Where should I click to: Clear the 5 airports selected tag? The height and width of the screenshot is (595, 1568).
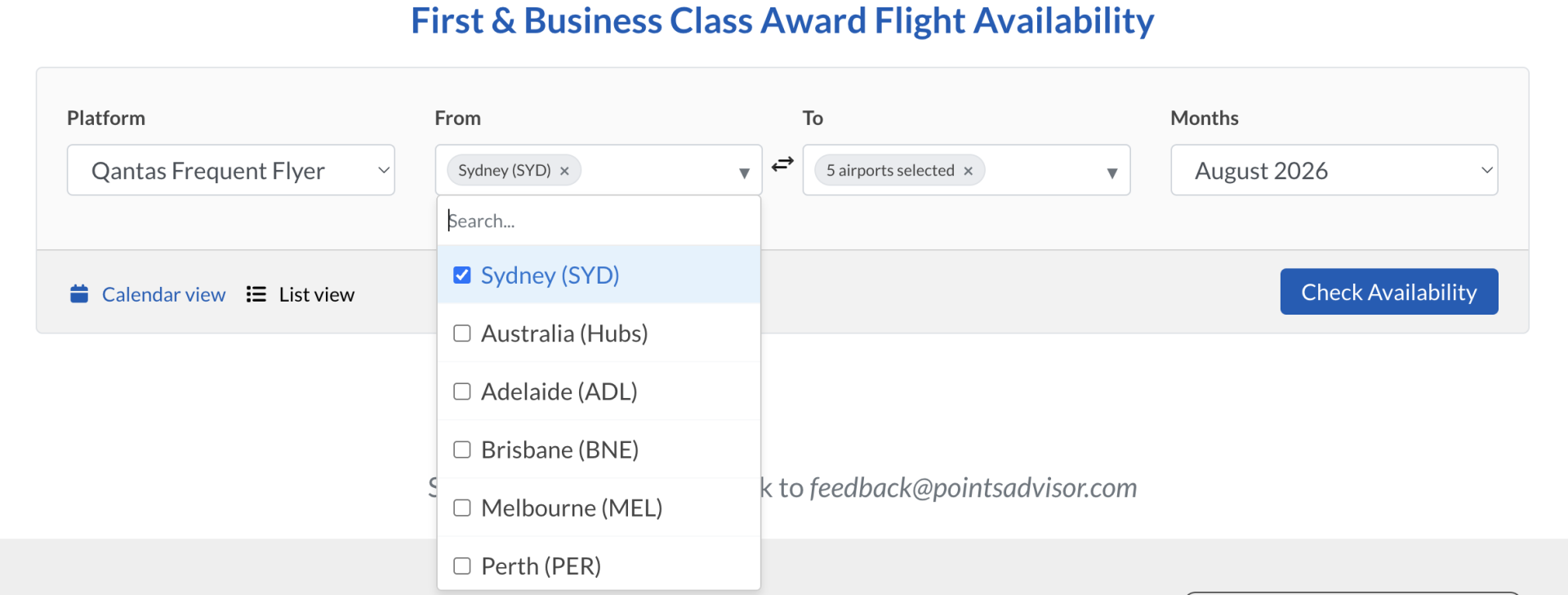tap(969, 171)
